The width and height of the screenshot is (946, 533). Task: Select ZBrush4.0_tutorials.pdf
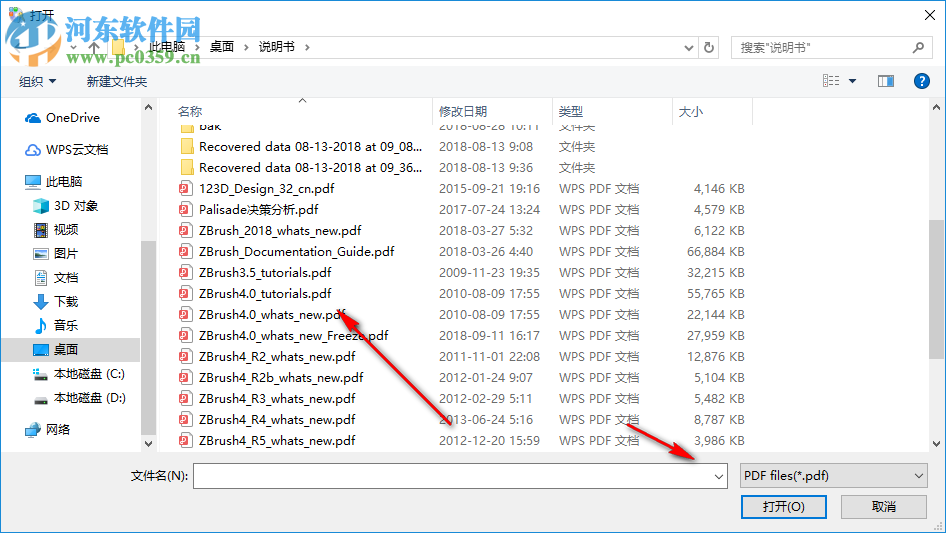click(265, 294)
